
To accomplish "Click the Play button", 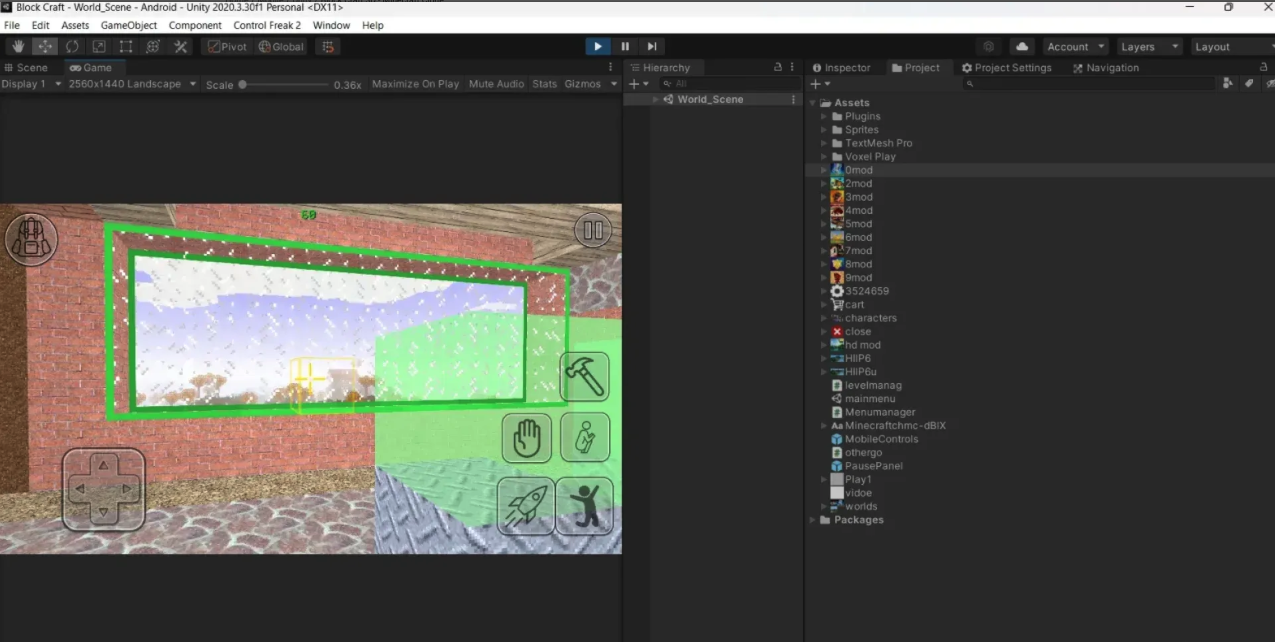I will click(598, 46).
